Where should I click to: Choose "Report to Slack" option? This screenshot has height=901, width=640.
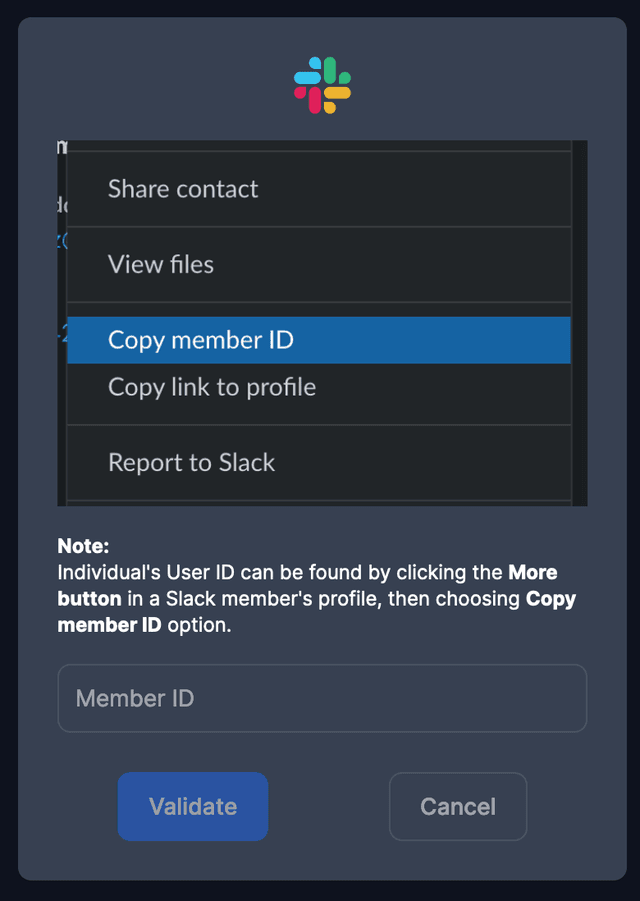click(190, 462)
